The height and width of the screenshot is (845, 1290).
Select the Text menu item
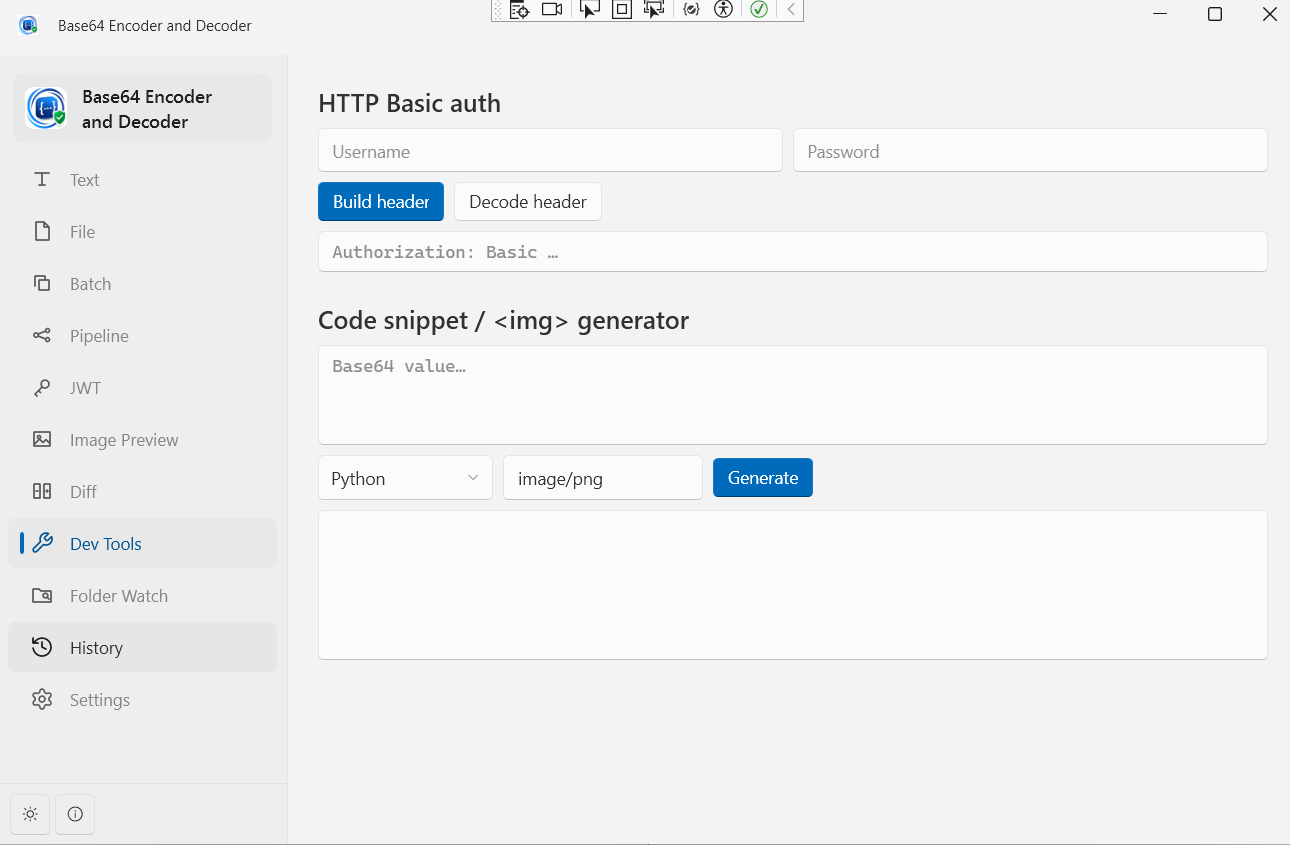[142, 180]
